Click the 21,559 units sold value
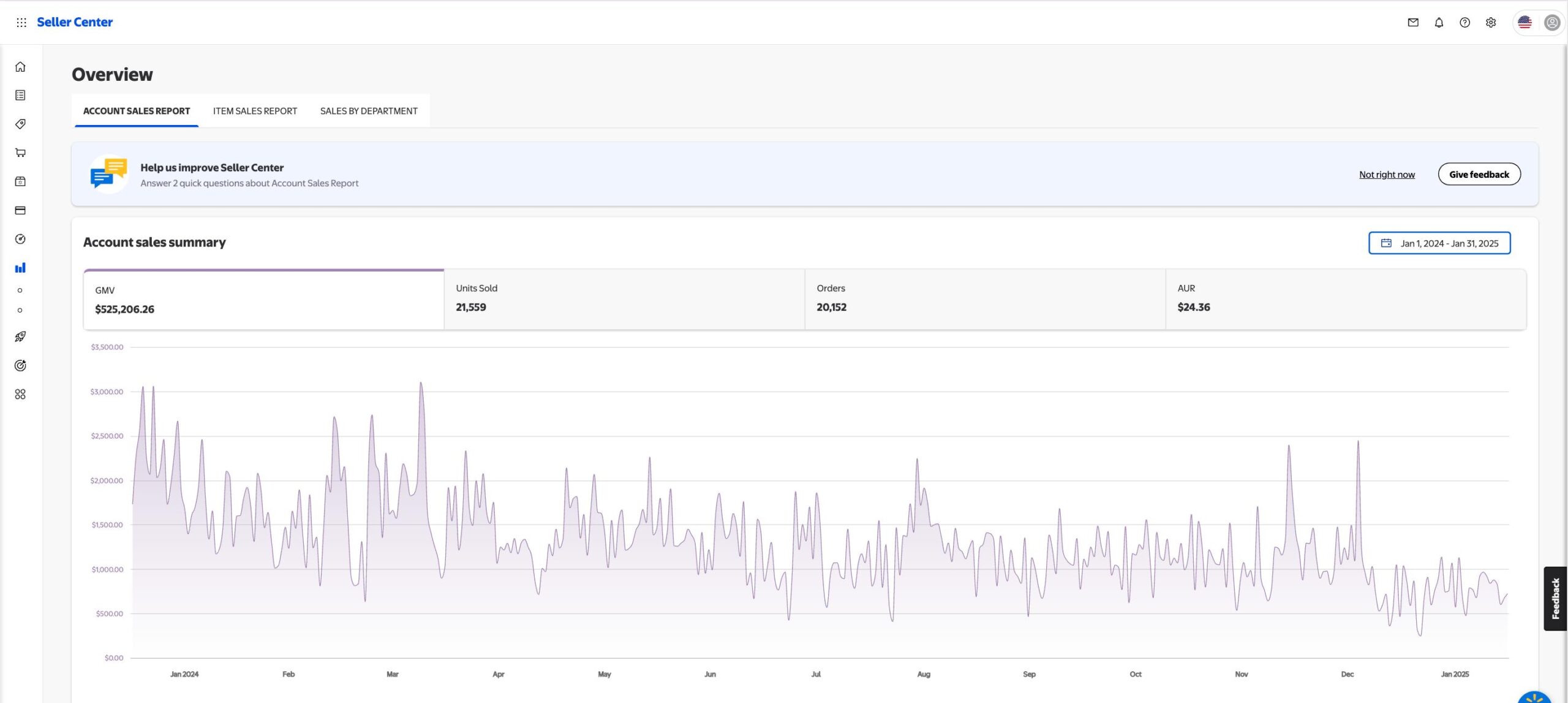 click(x=470, y=308)
